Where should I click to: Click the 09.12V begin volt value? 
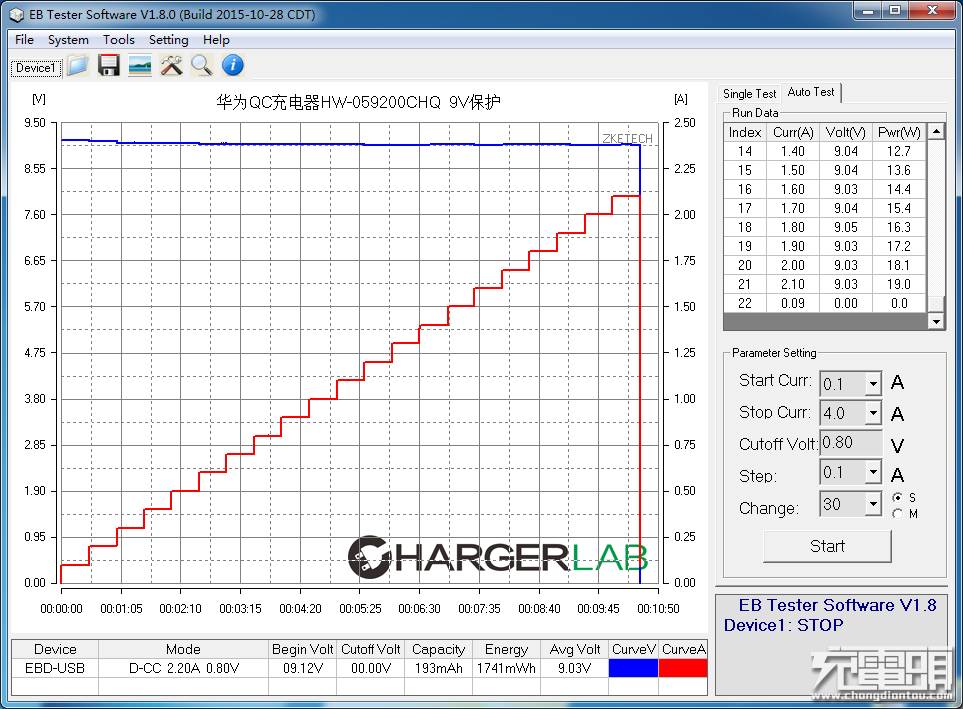[303, 668]
